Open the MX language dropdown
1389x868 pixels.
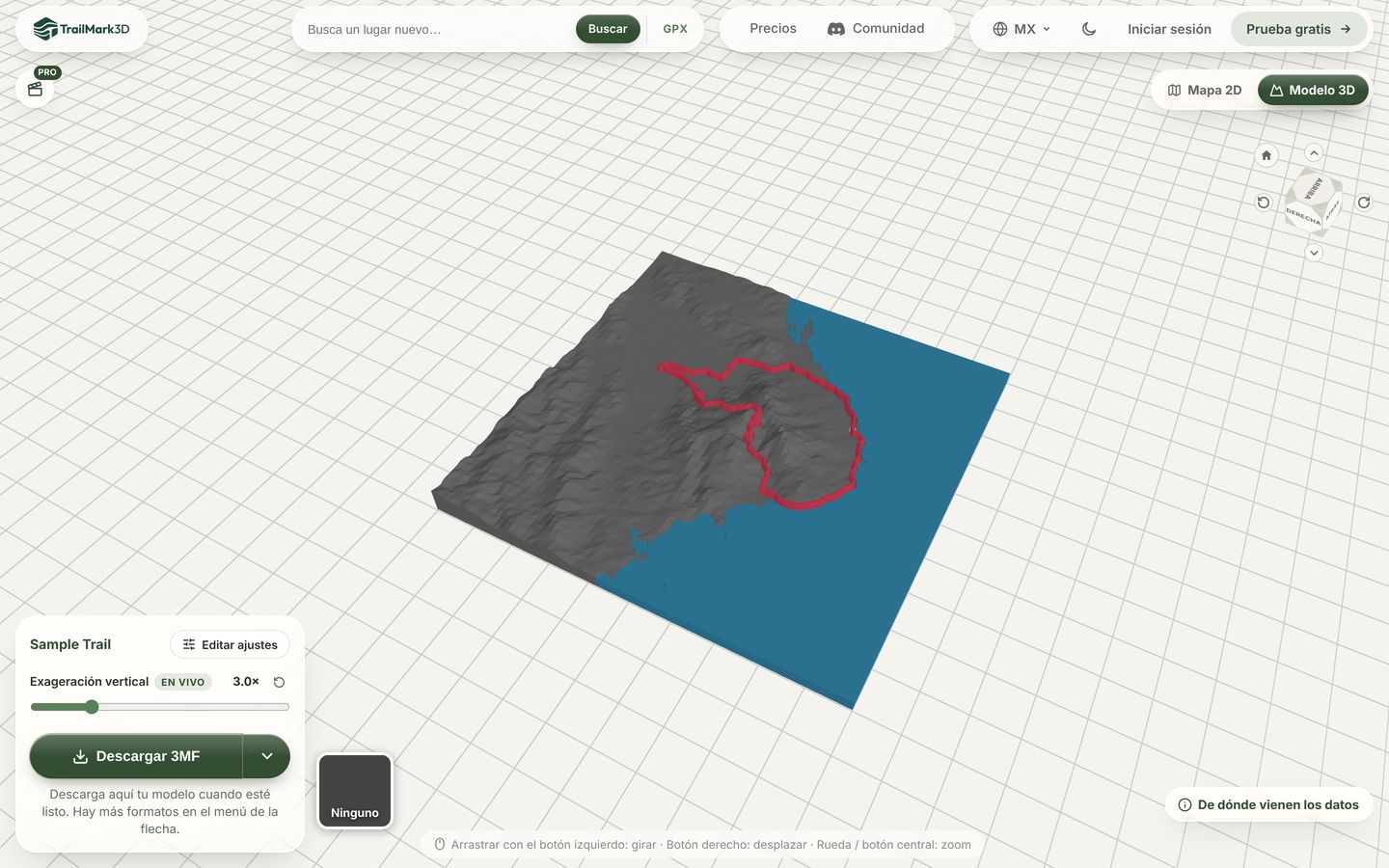pos(1021,29)
